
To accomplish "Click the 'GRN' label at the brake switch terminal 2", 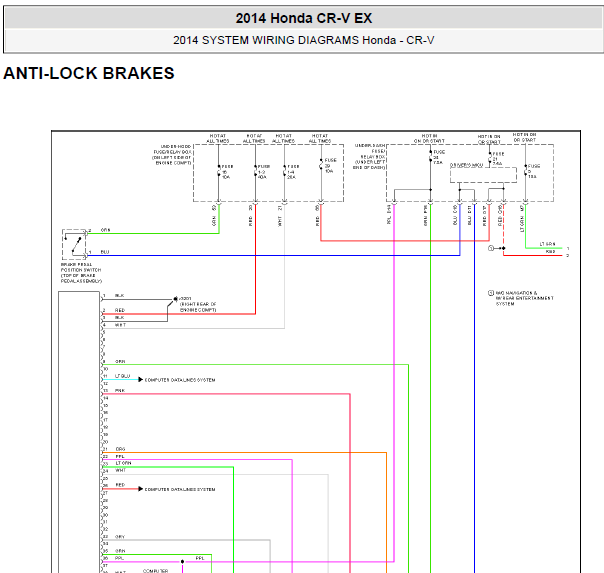I will click(x=105, y=230).
